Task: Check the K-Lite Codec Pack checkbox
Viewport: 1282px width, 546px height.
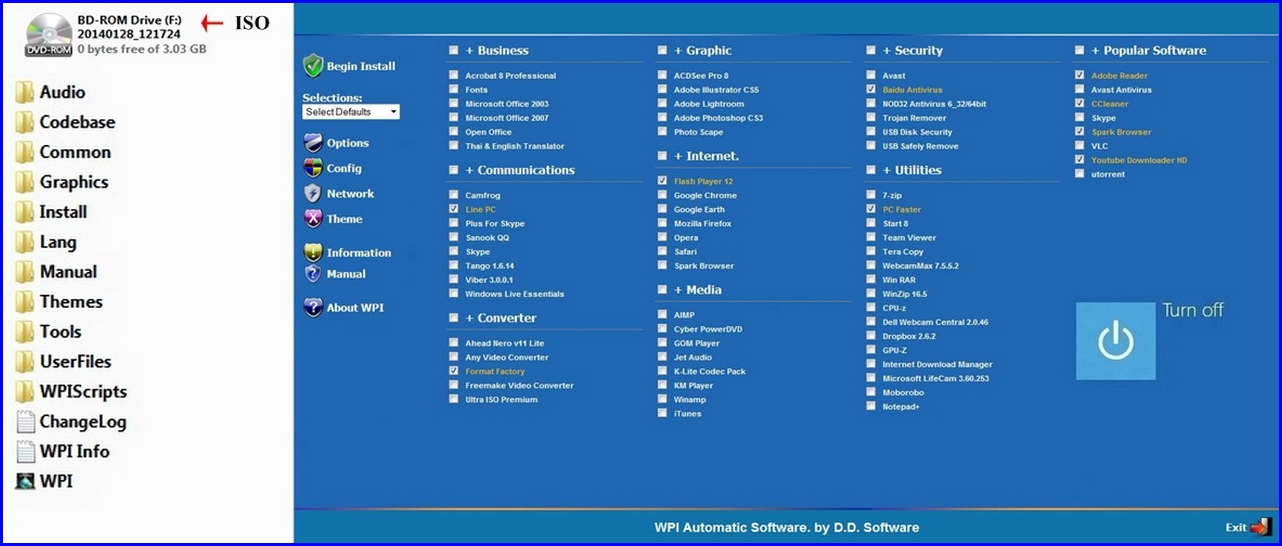Action: (x=663, y=371)
